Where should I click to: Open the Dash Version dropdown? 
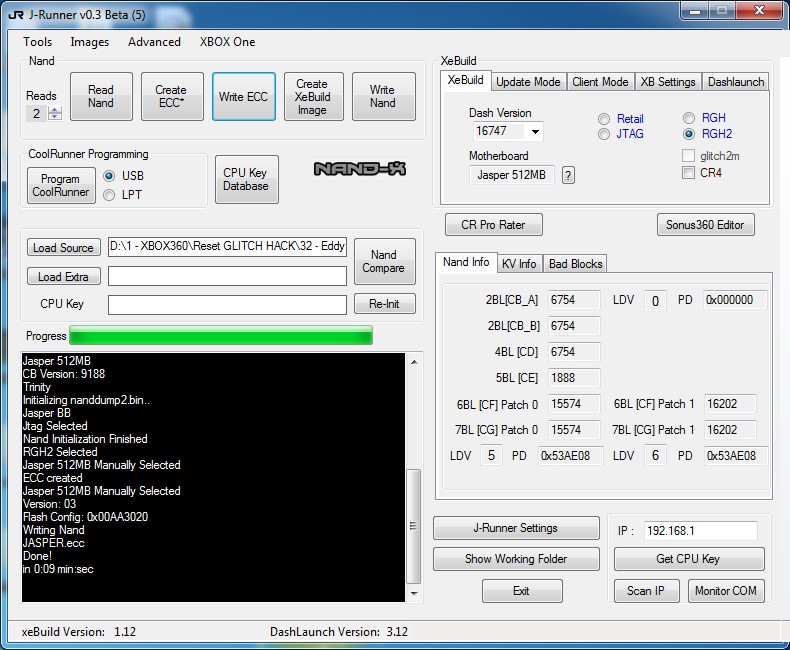[x=535, y=132]
